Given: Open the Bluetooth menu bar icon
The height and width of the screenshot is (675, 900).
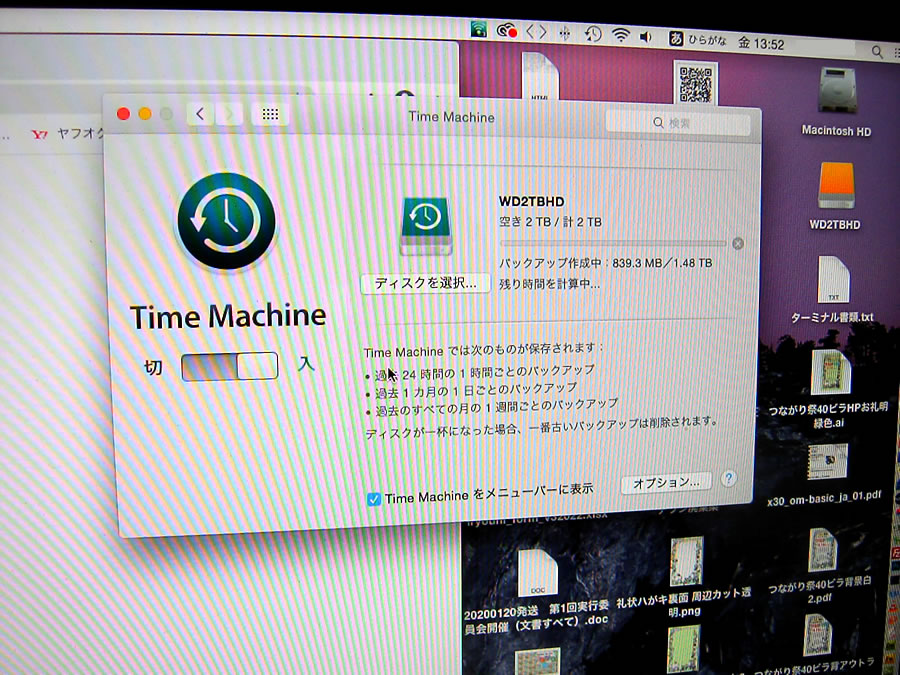Looking at the screenshot, I should point(565,33).
